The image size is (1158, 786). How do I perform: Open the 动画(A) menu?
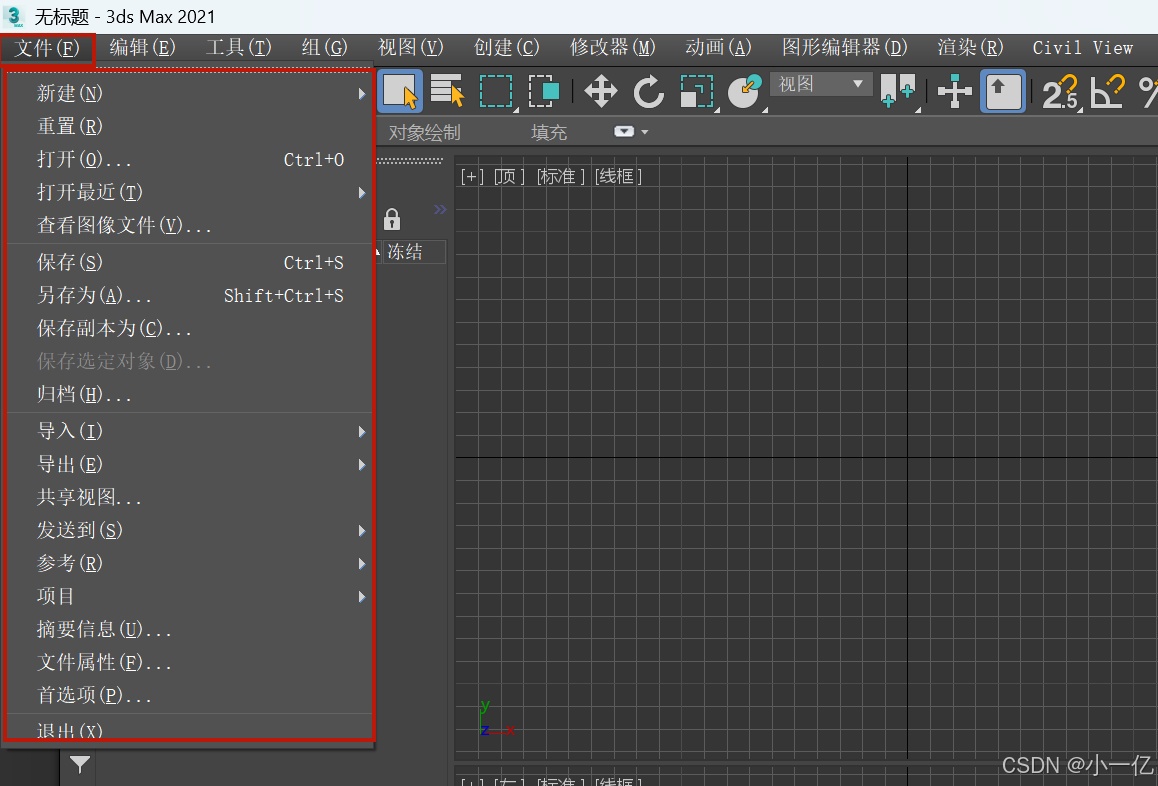(718, 48)
